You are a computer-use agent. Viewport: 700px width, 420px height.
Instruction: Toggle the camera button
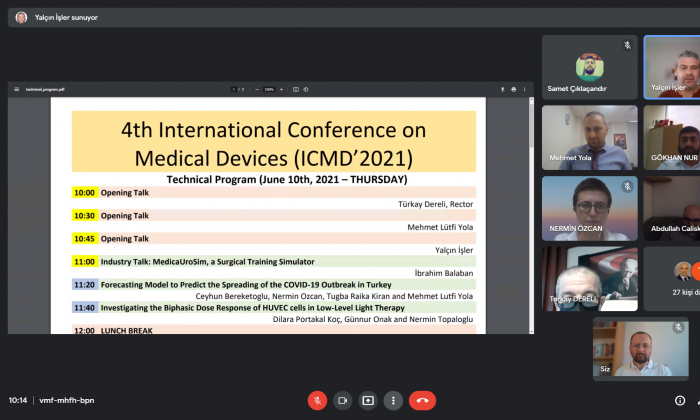tap(343, 400)
